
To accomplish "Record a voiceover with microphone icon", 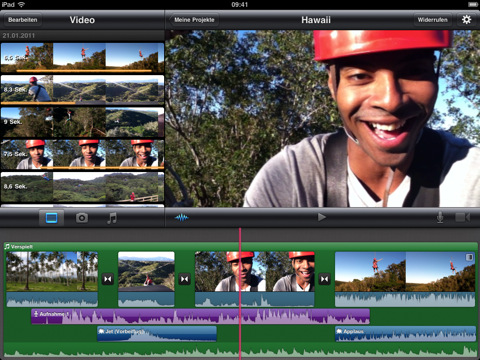I will (x=440, y=218).
